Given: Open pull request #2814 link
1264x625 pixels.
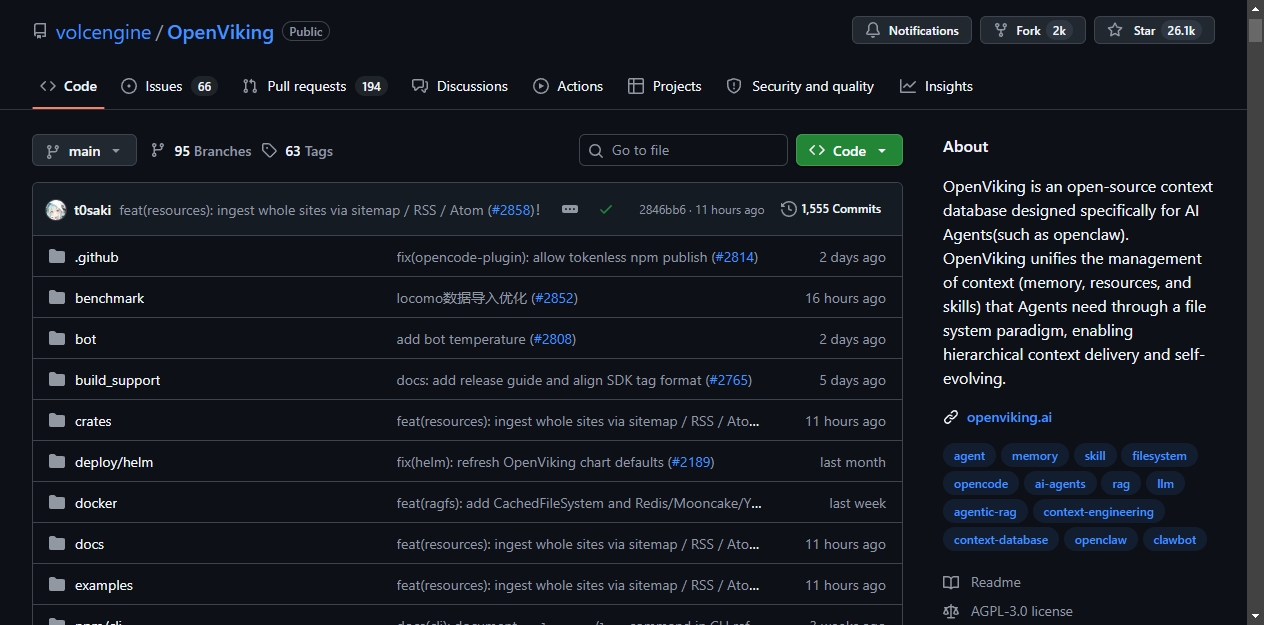Looking at the screenshot, I should [735, 257].
